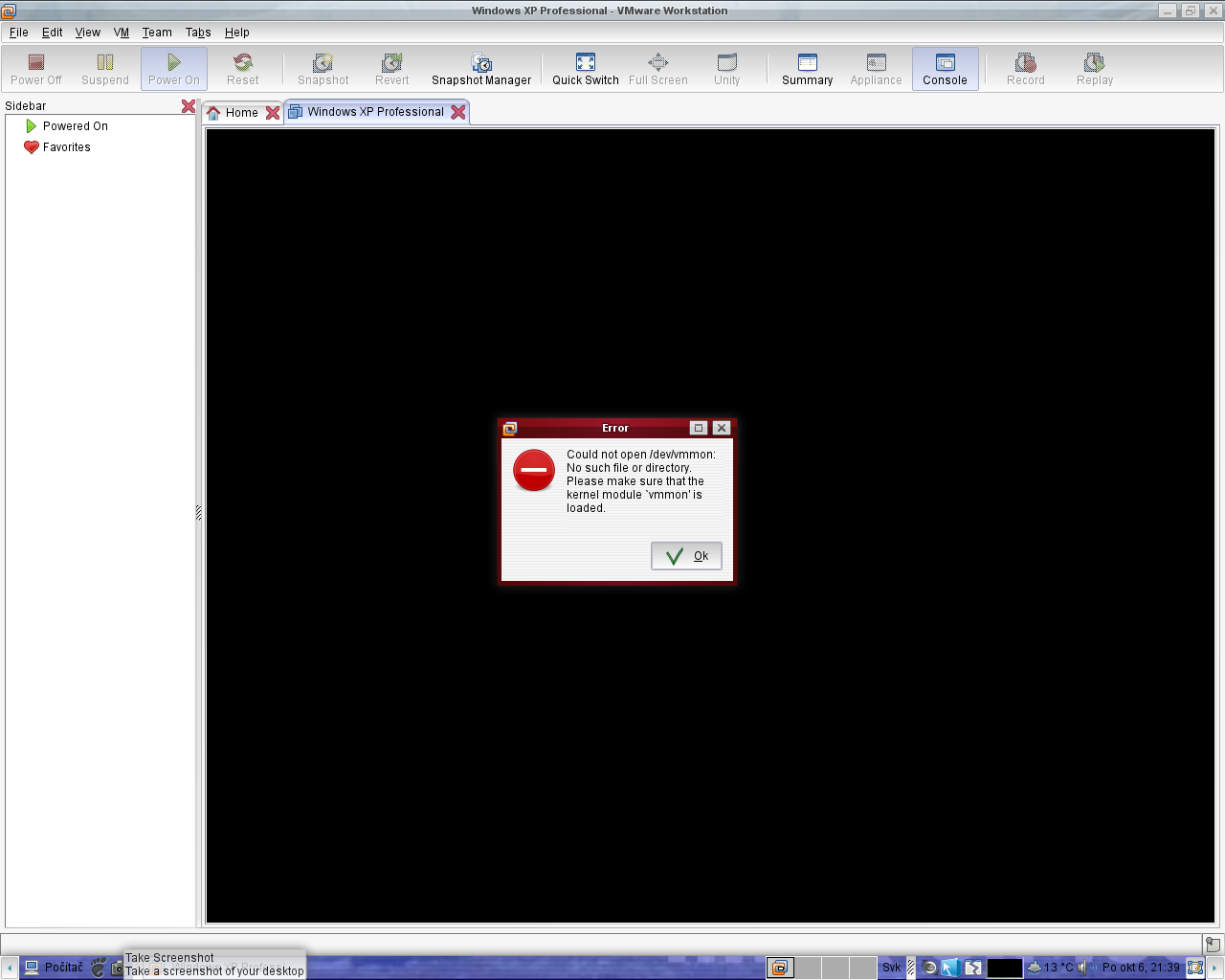Click the GNOME foot icon in the panel

[x=98, y=968]
